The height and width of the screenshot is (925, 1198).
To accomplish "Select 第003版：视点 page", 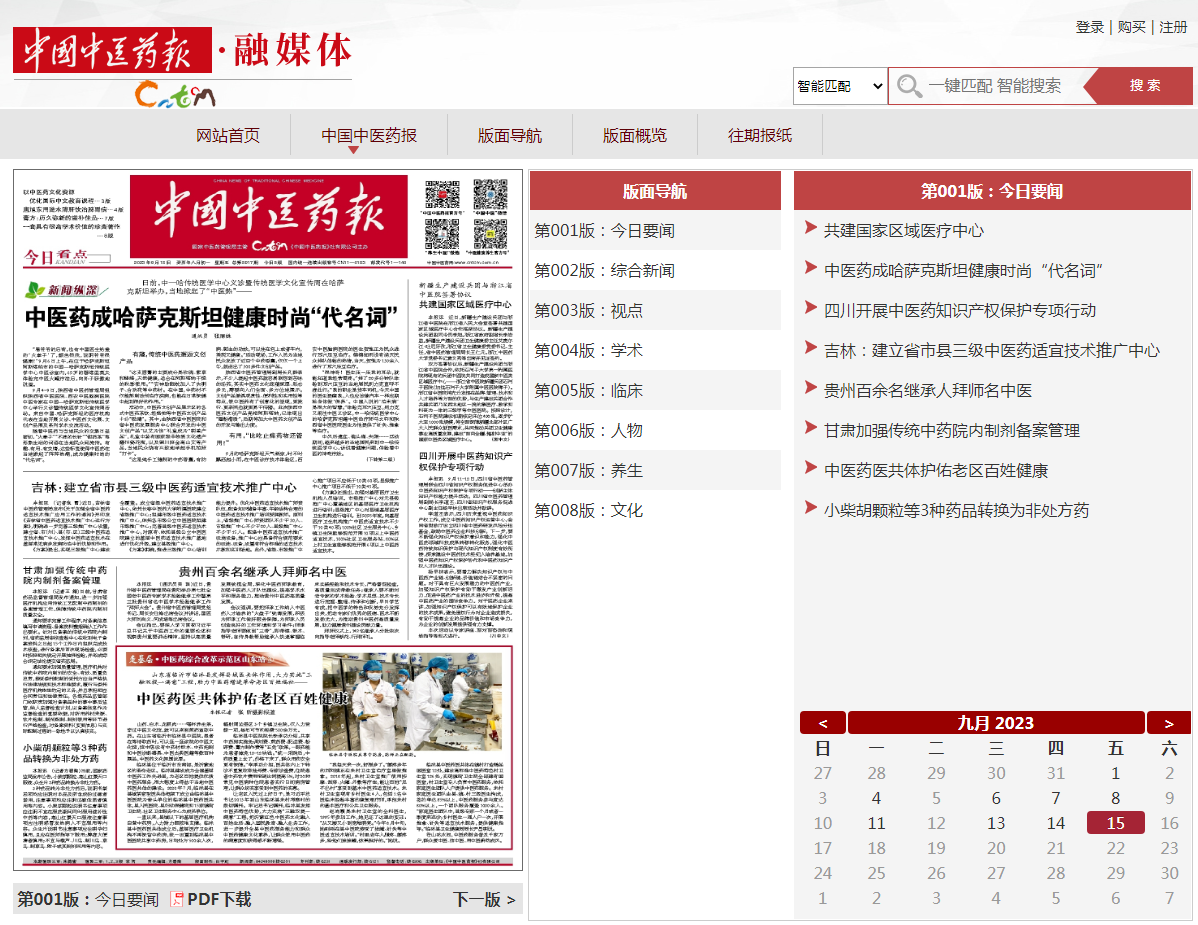I will (x=656, y=311).
